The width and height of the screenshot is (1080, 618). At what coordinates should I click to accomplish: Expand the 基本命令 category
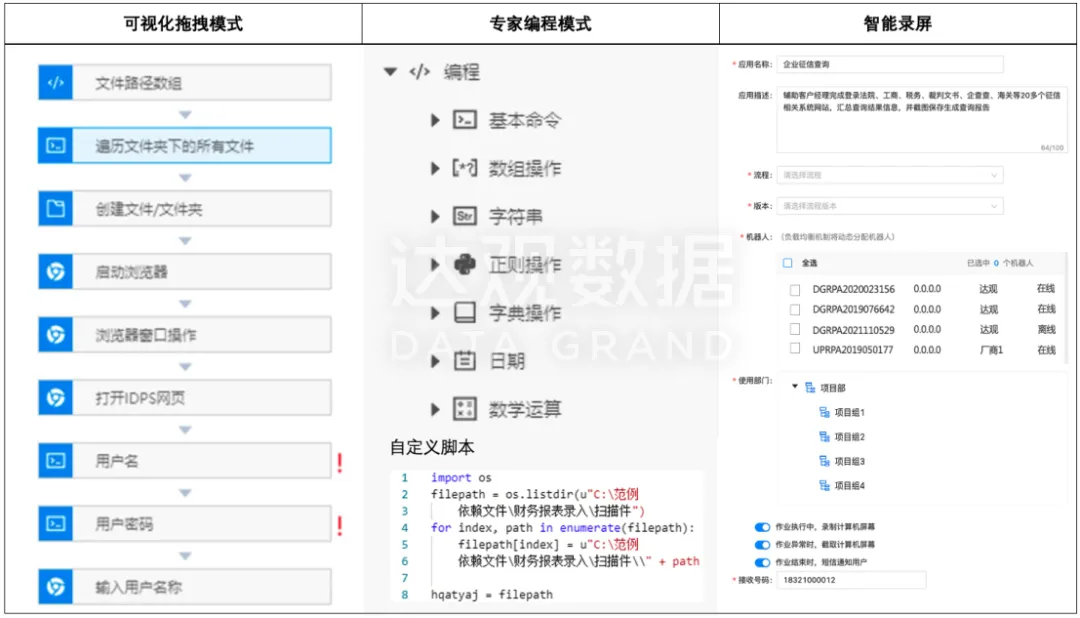click(435, 120)
